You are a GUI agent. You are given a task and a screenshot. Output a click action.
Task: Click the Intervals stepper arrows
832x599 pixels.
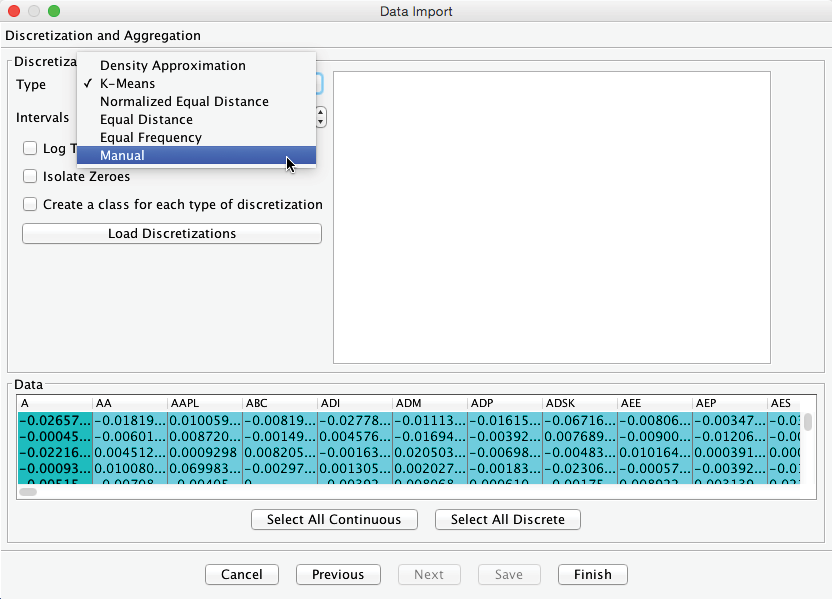321,117
